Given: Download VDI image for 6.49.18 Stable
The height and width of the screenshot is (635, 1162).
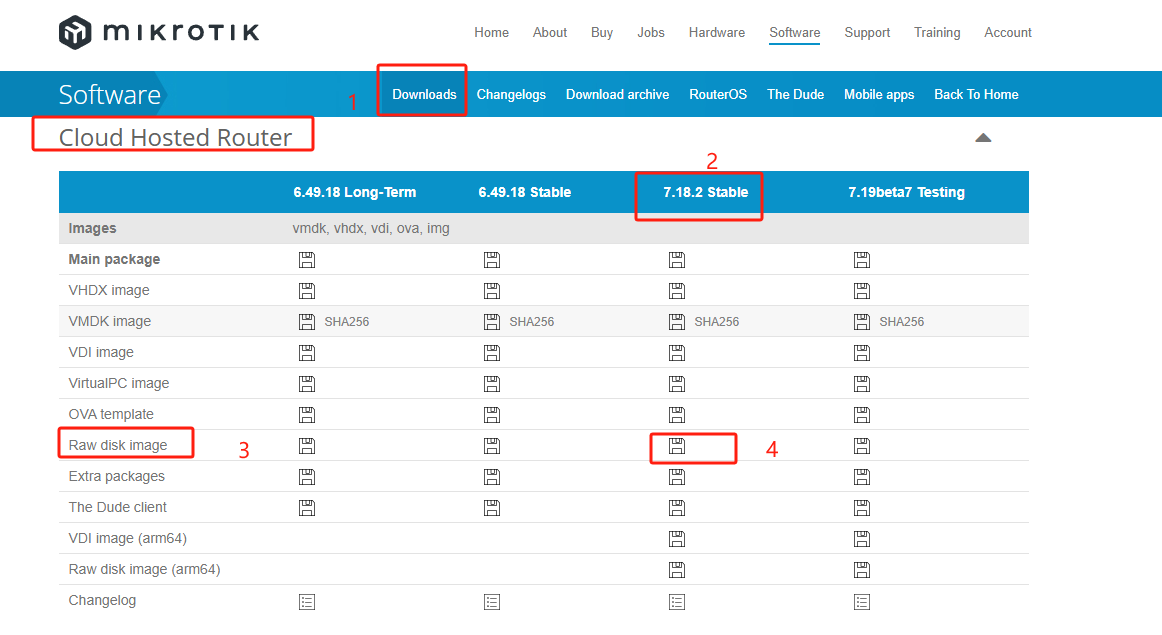Looking at the screenshot, I should (492, 353).
